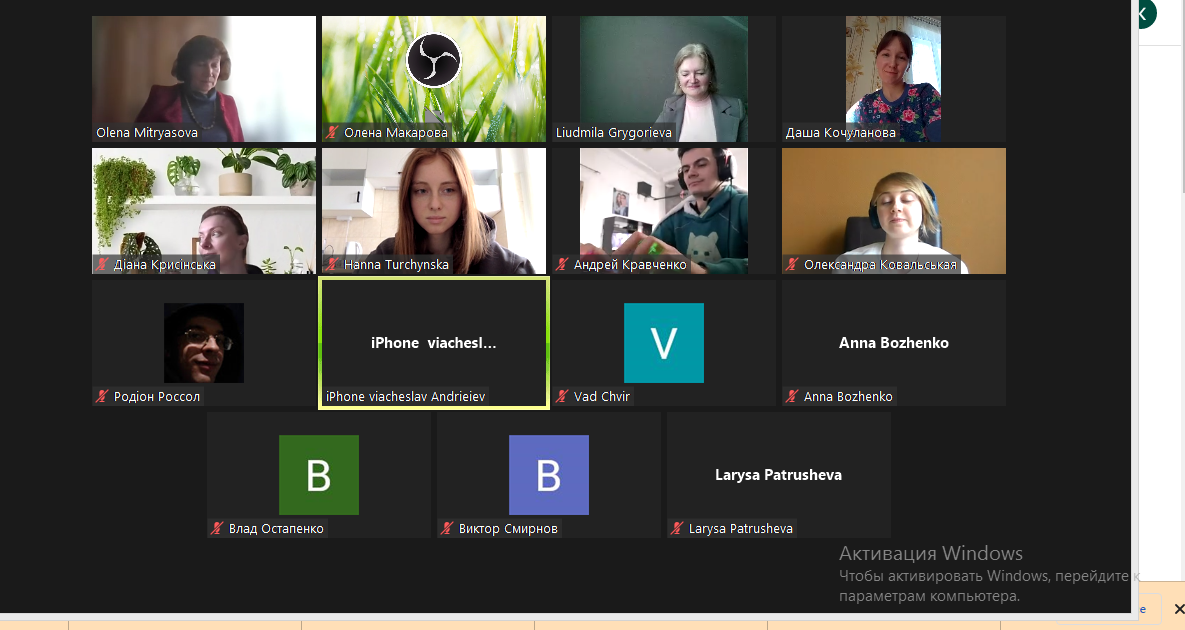Click the OBS logo in Олена Макарова's tile
1185x630 pixels.
(x=434, y=60)
